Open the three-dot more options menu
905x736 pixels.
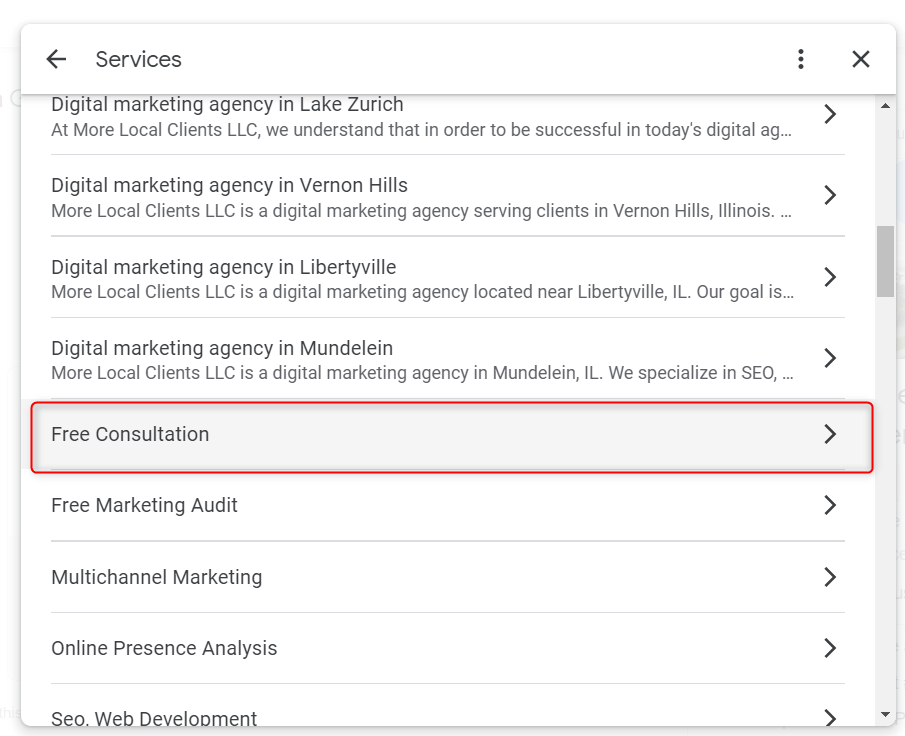[x=801, y=59]
